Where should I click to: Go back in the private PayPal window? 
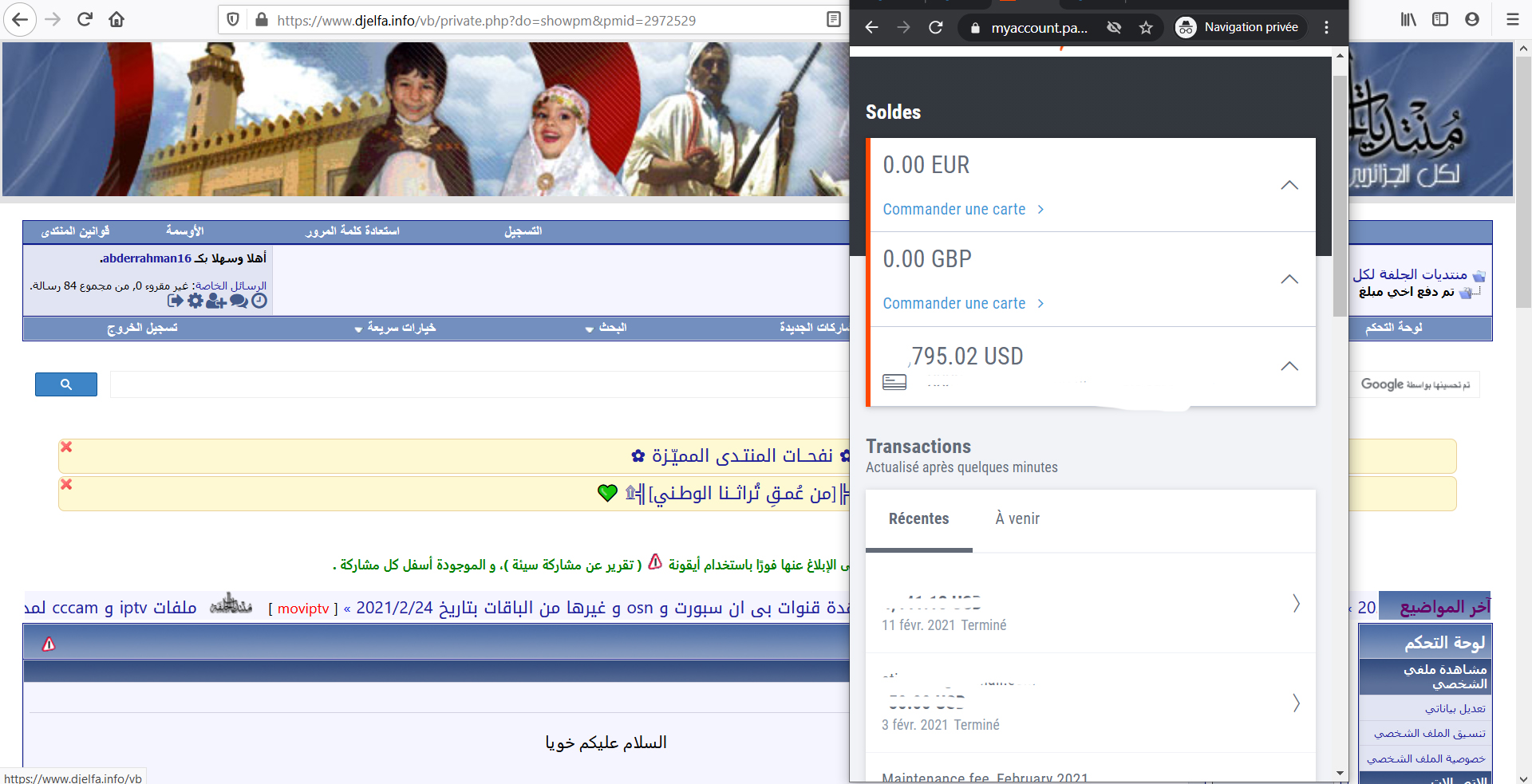871,28
